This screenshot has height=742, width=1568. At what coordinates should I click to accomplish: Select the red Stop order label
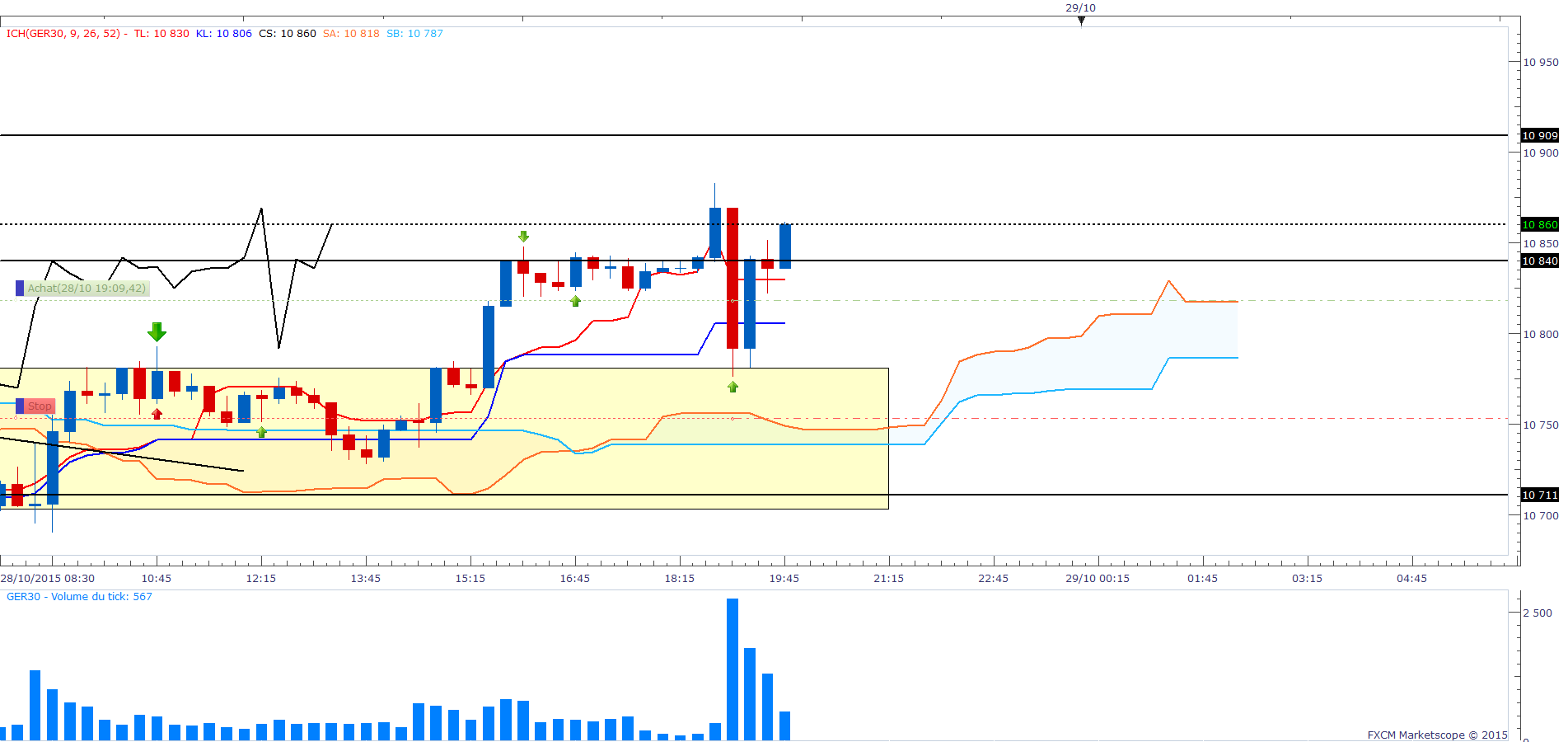[x=40, y=406]
